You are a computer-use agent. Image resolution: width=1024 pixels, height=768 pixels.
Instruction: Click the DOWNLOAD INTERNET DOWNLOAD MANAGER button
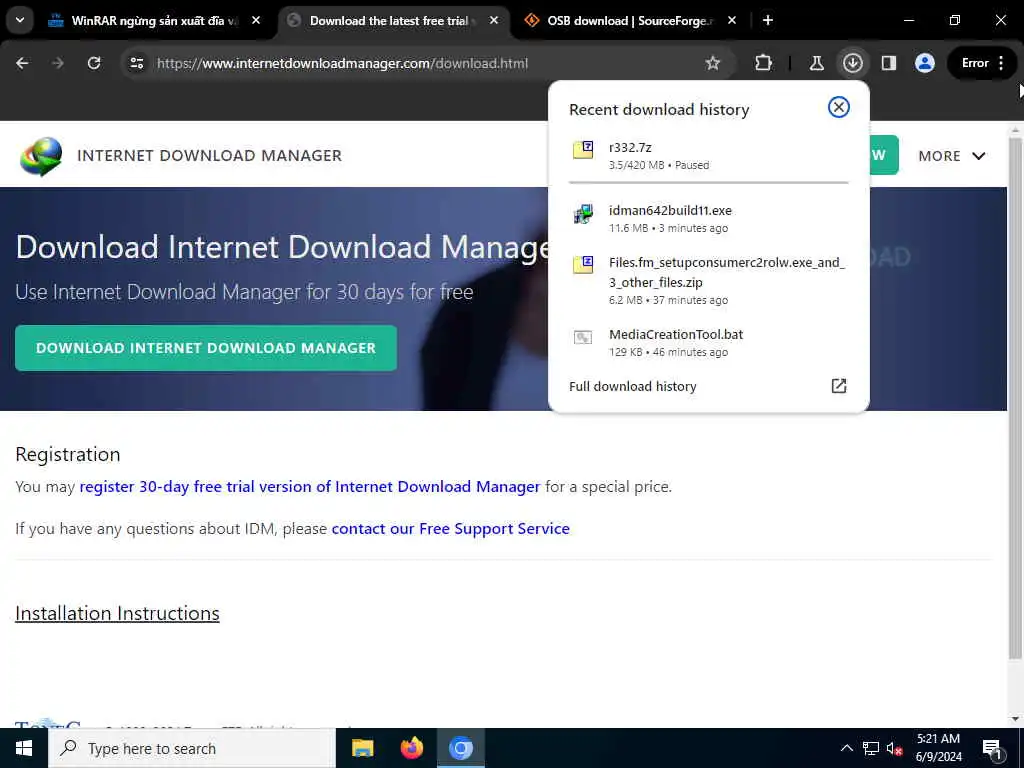(206, 348)
